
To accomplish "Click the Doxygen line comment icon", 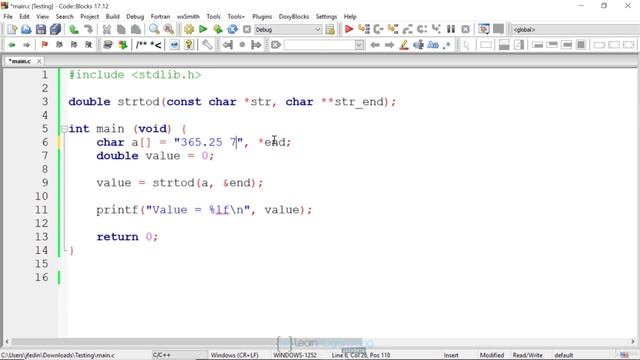I will 156,45.
